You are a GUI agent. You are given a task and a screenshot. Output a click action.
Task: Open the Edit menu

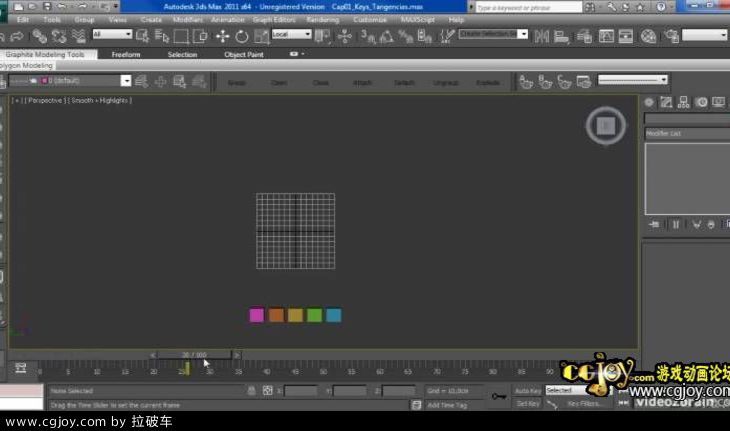click(22, 20)
